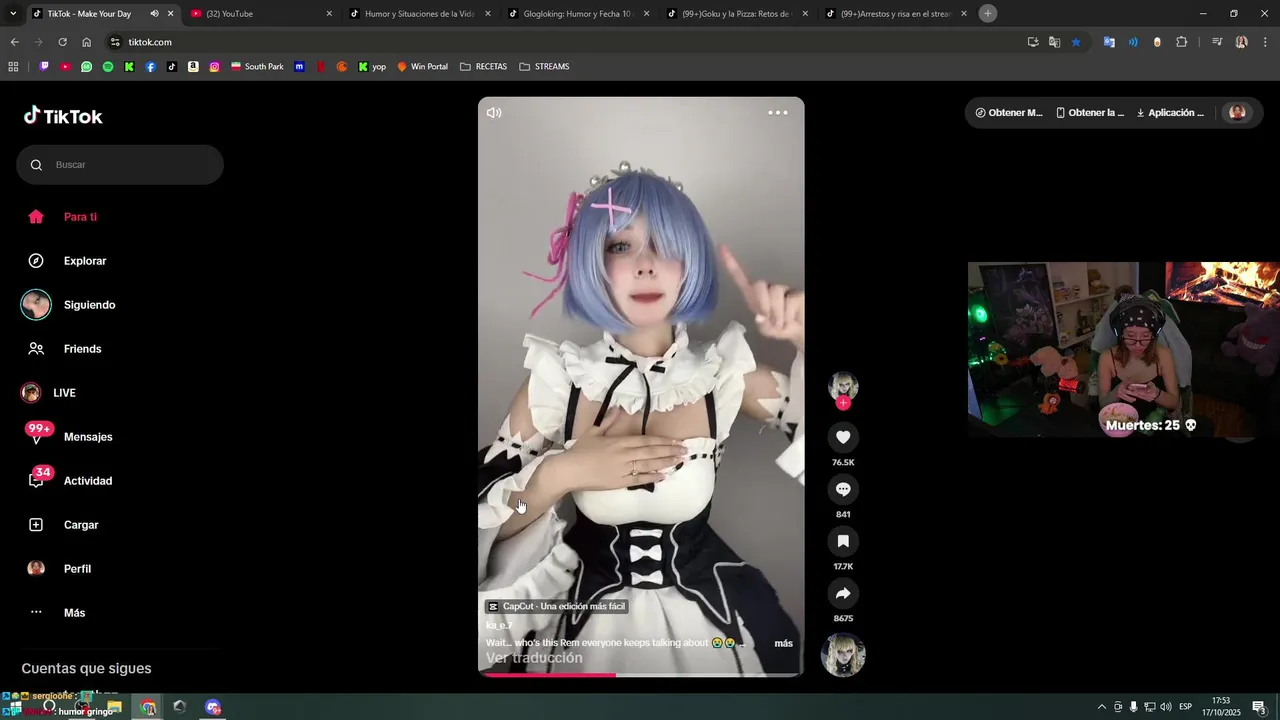Click the translate page icon
Screen dimensions: 1280x720
click(1054, 42)
